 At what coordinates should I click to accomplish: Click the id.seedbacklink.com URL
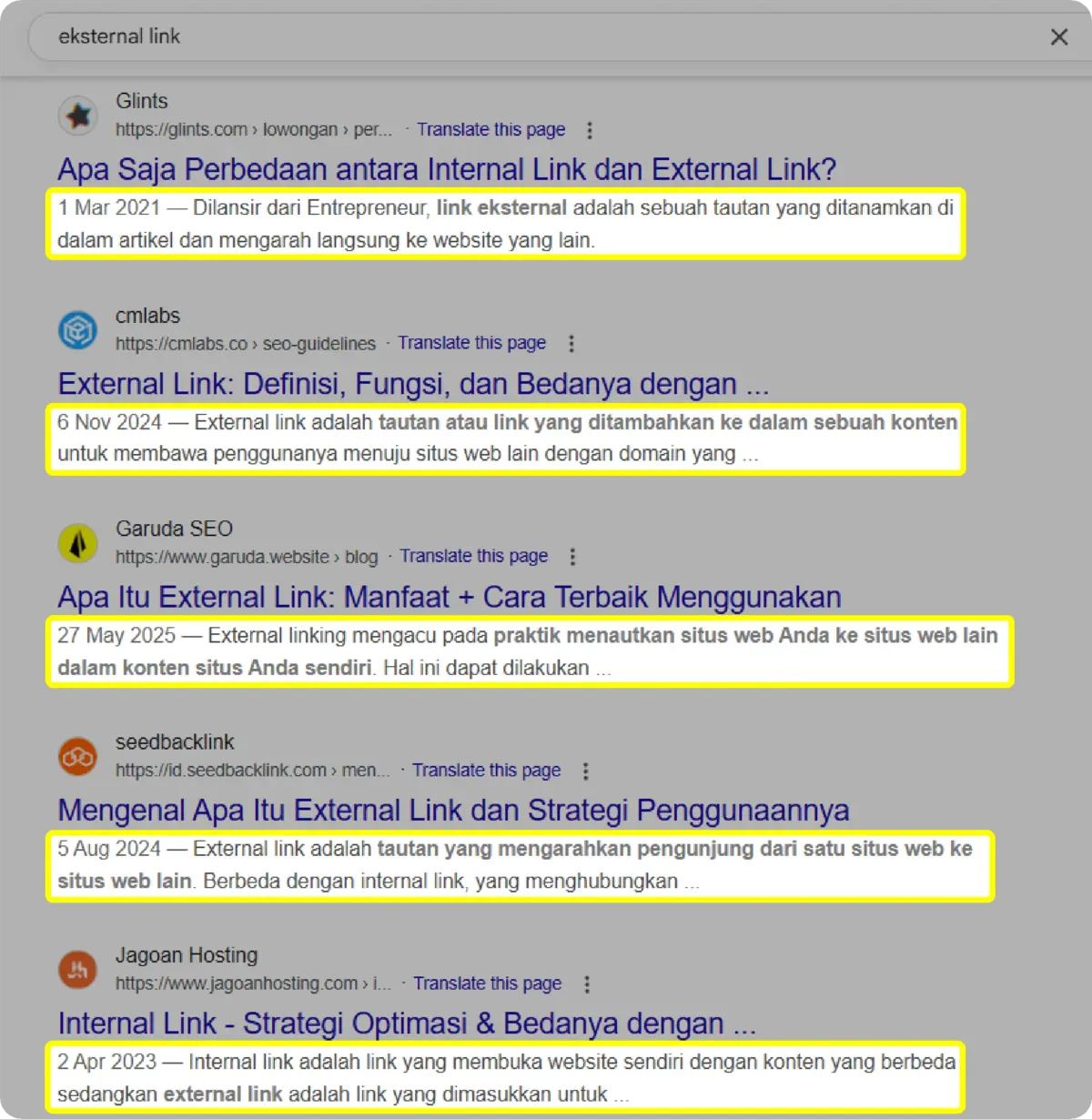pyautogui.click(x=253, y=770)
